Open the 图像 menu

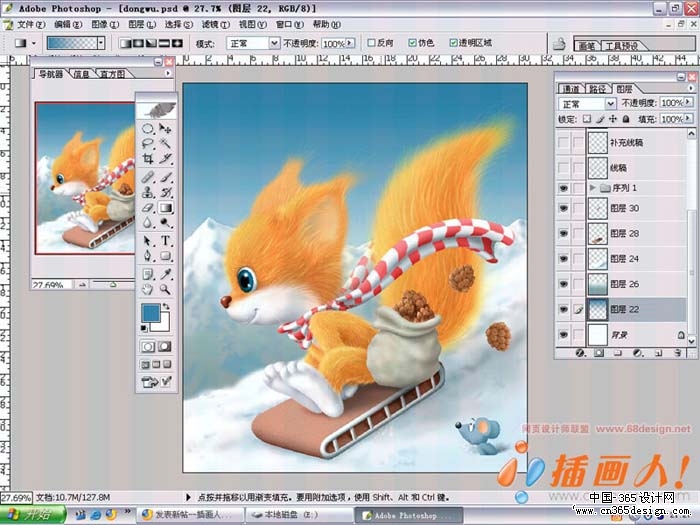[105, 25]
